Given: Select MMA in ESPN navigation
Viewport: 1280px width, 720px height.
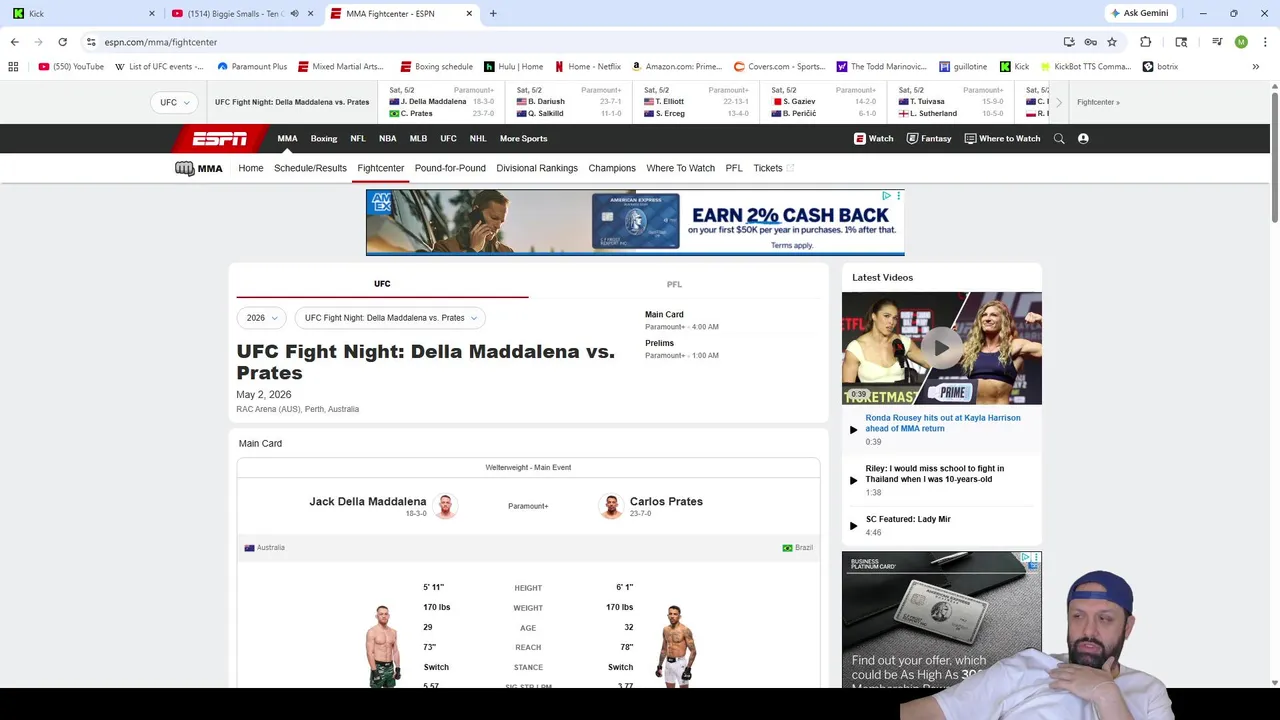Looking at the screenshot, I should click(287, 139).
